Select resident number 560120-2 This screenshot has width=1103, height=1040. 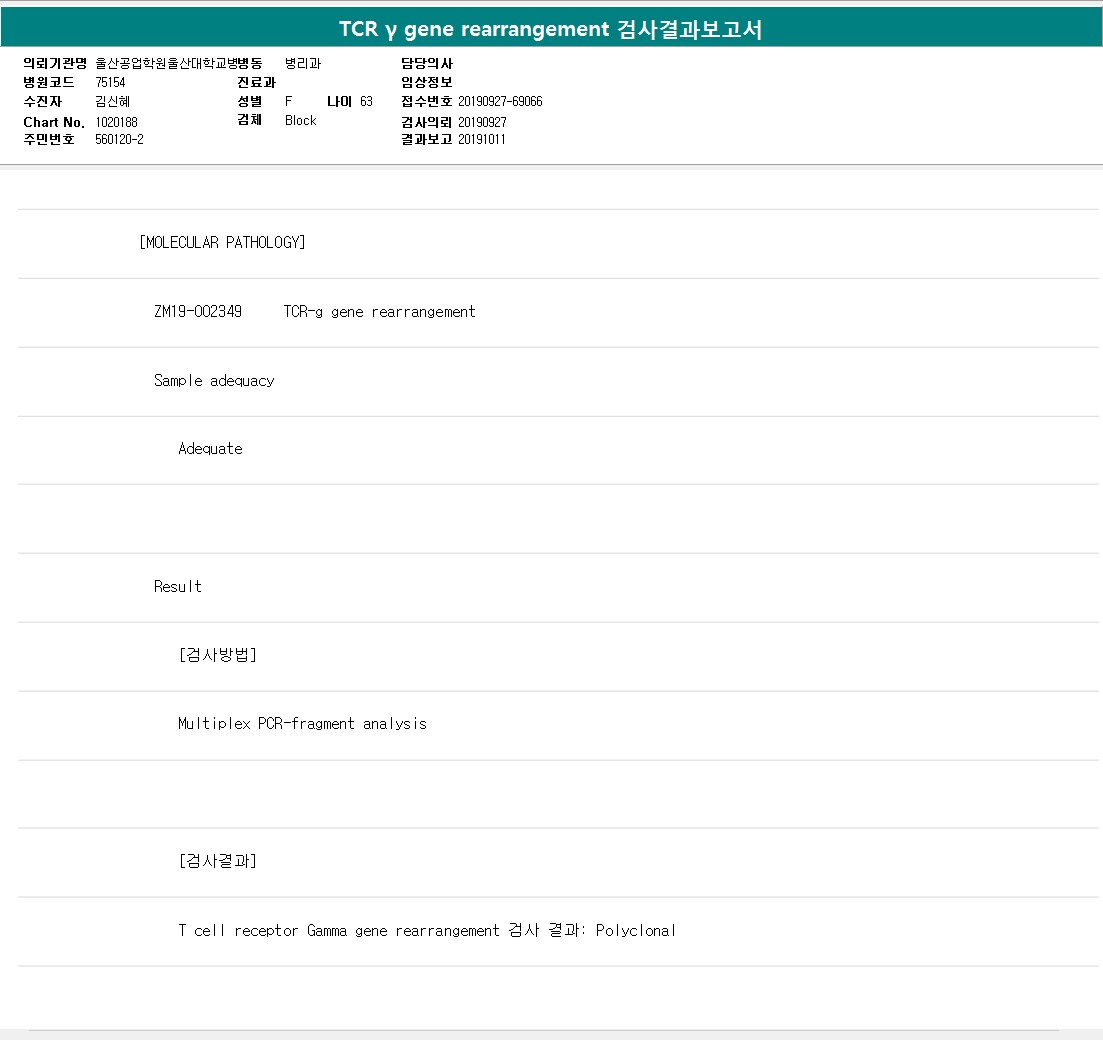click(120, 139)
